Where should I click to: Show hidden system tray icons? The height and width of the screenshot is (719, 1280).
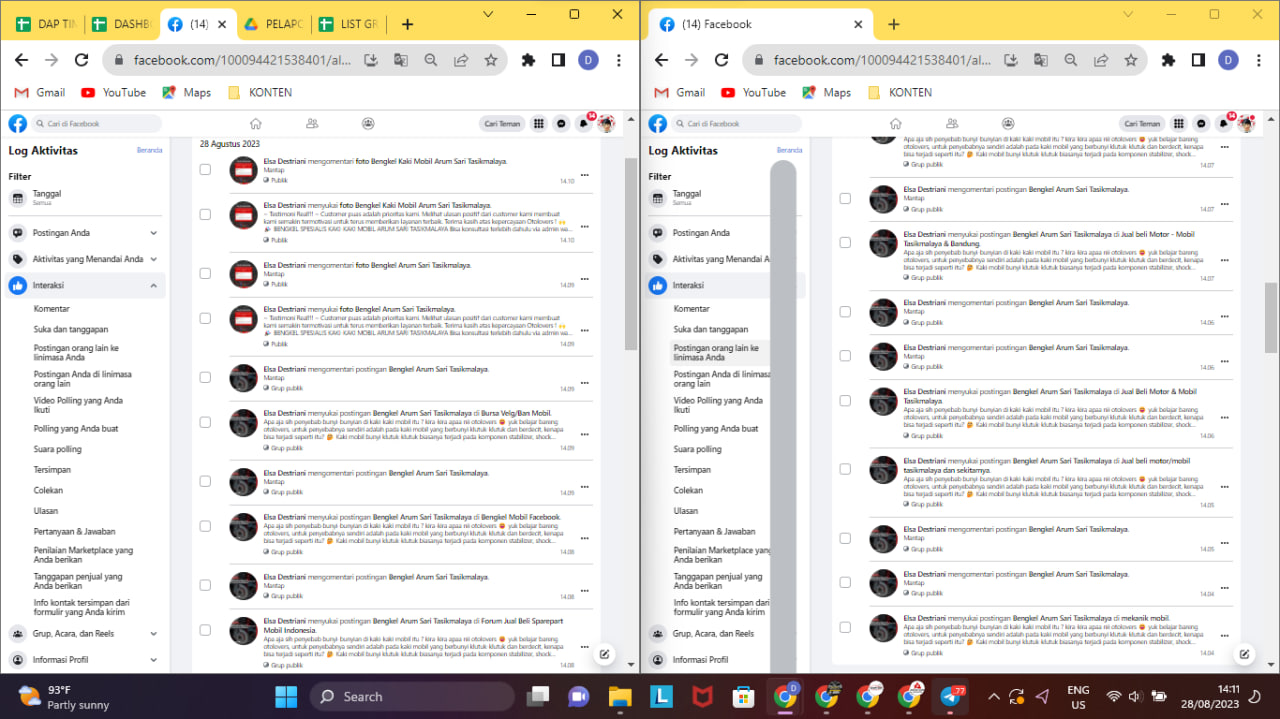pyautogui.click(x=993, y=697)
